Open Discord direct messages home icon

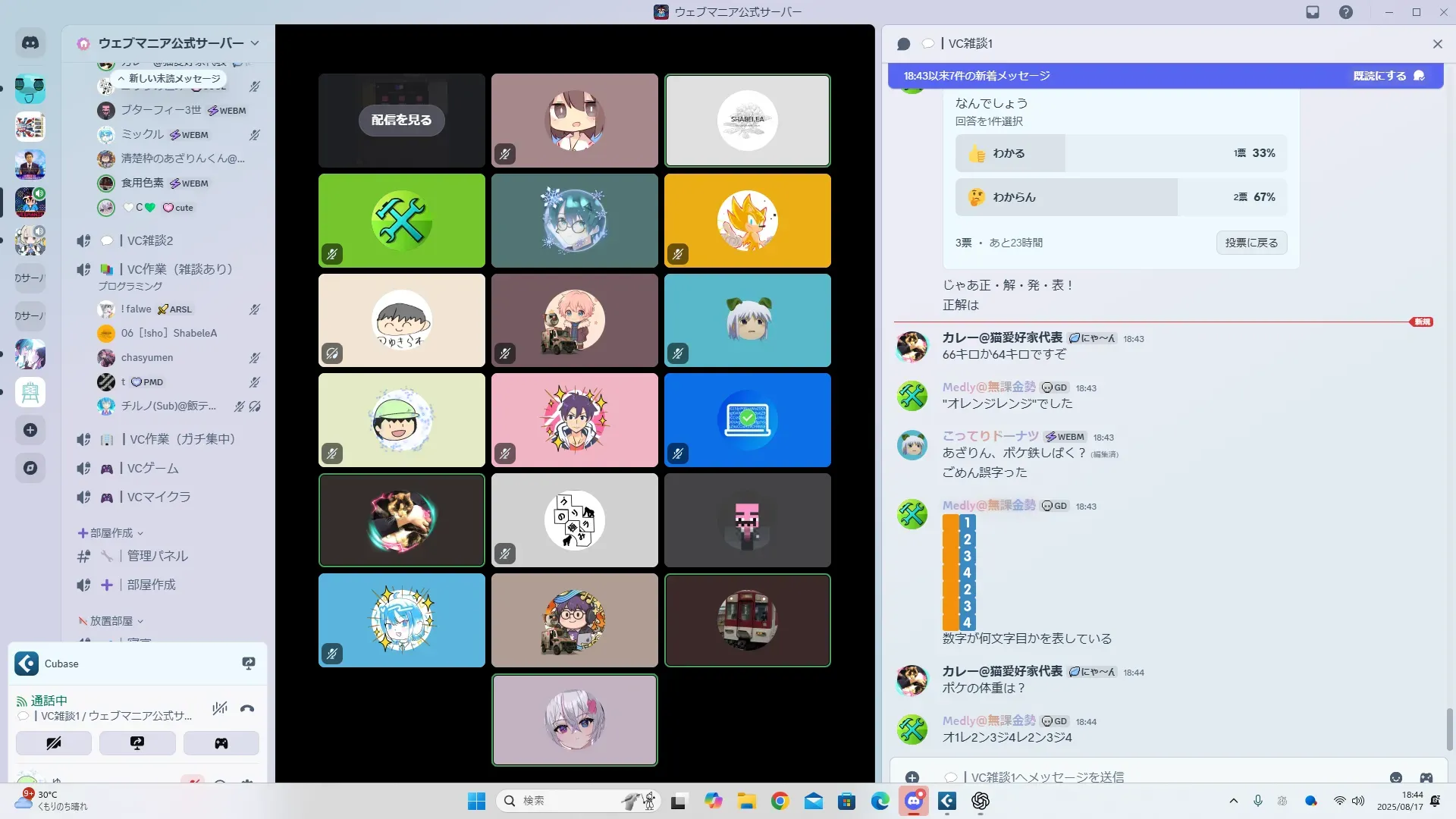(30, 43)
